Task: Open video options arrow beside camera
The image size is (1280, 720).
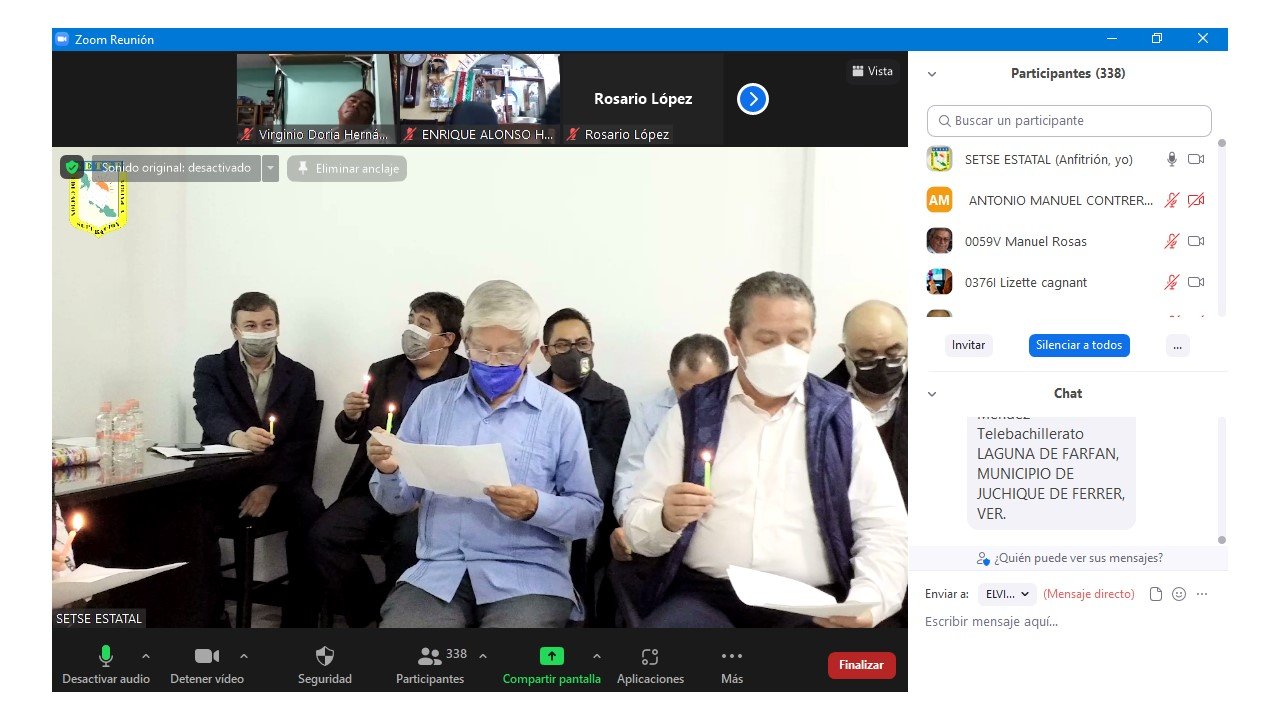Action: point(244,656)
